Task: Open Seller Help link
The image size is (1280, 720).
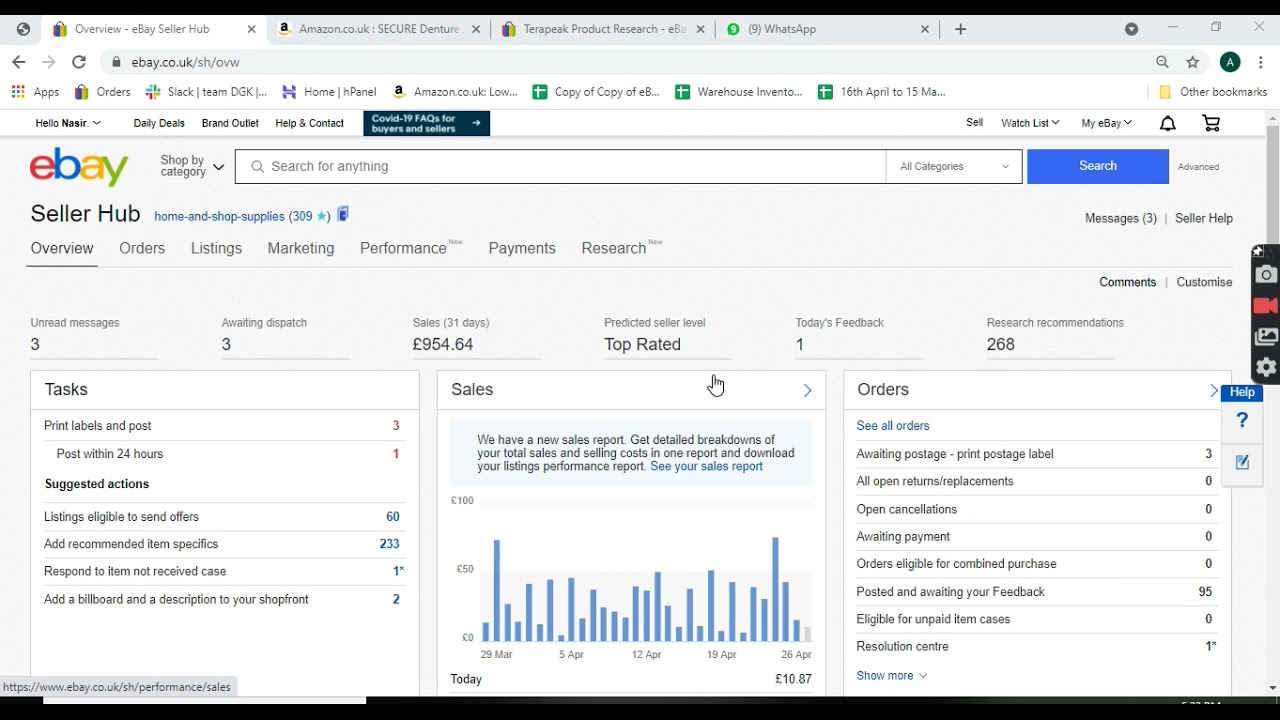Action: [1204, 218]
